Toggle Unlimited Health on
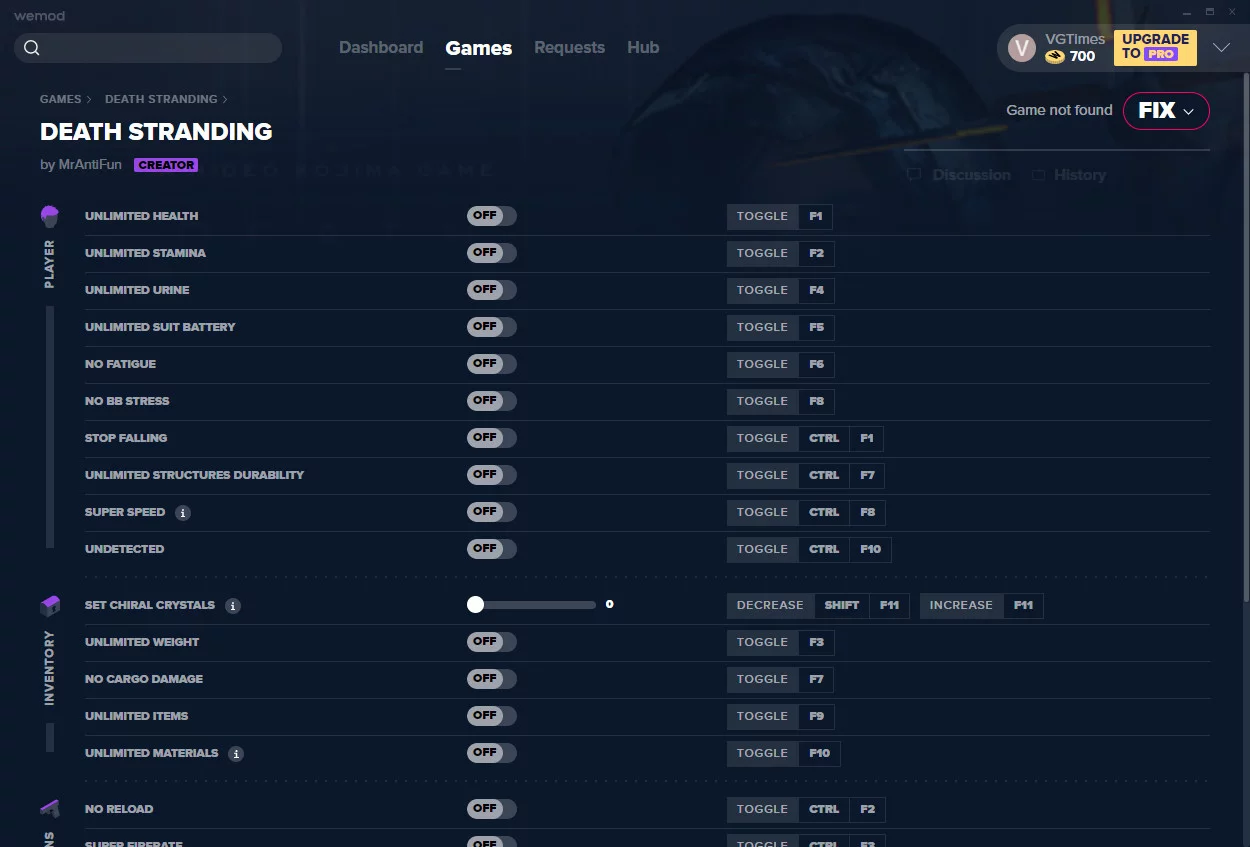Screen dimensions: 1250x847 tap(492, 216)
